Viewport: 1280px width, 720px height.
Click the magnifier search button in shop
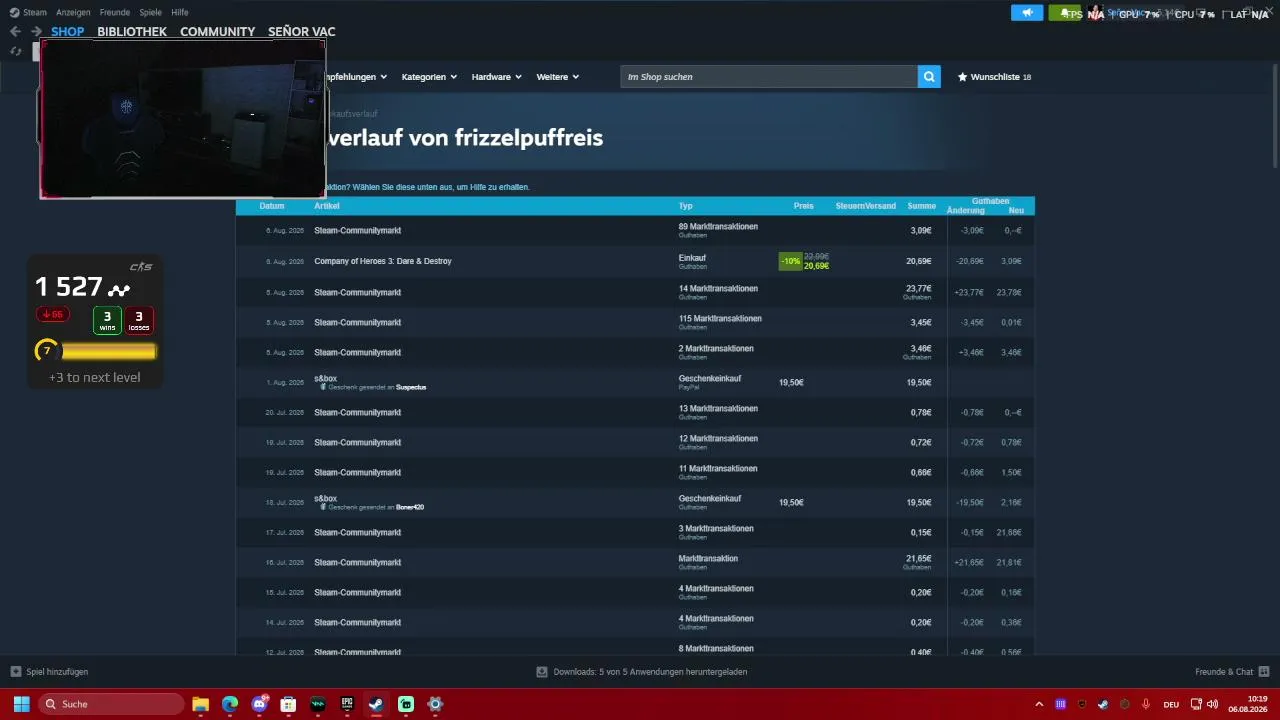click(x=929, y=77)
